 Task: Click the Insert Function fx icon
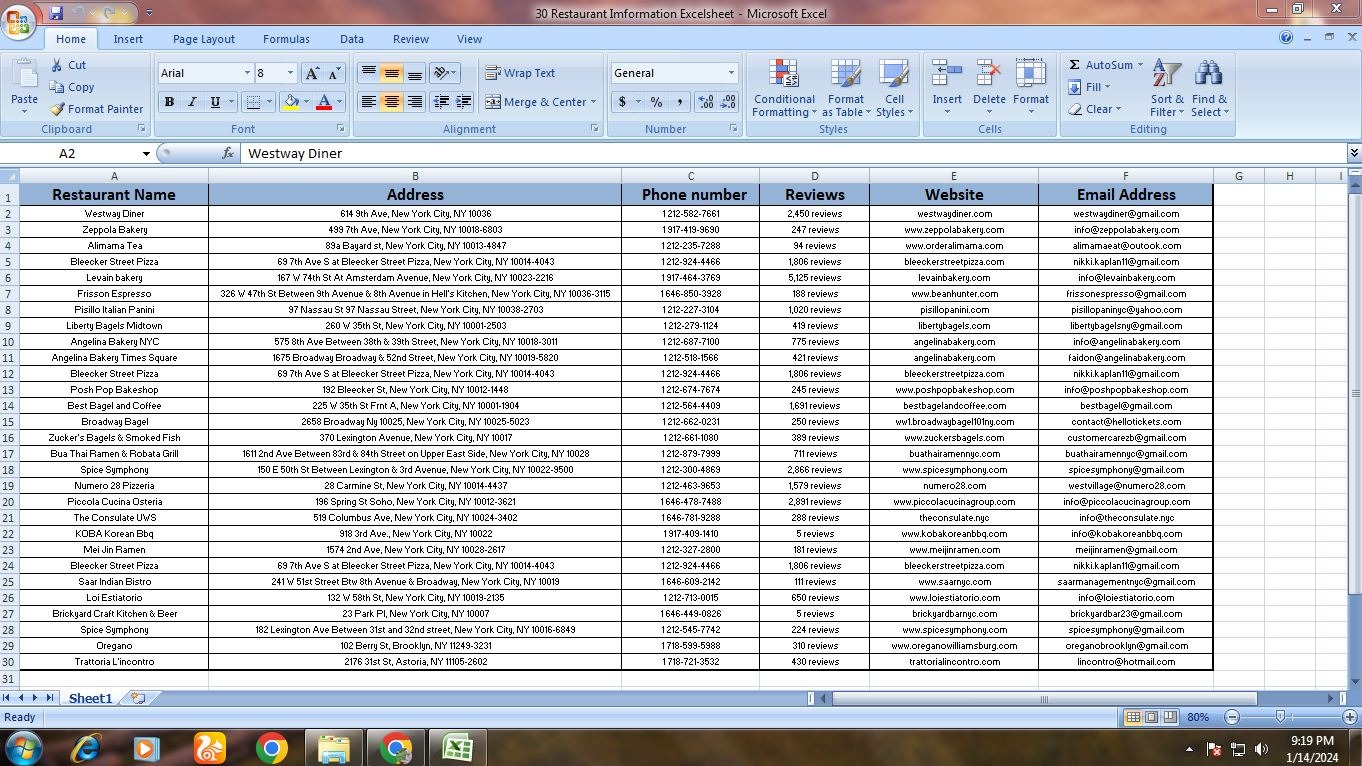tap(228, 153)
